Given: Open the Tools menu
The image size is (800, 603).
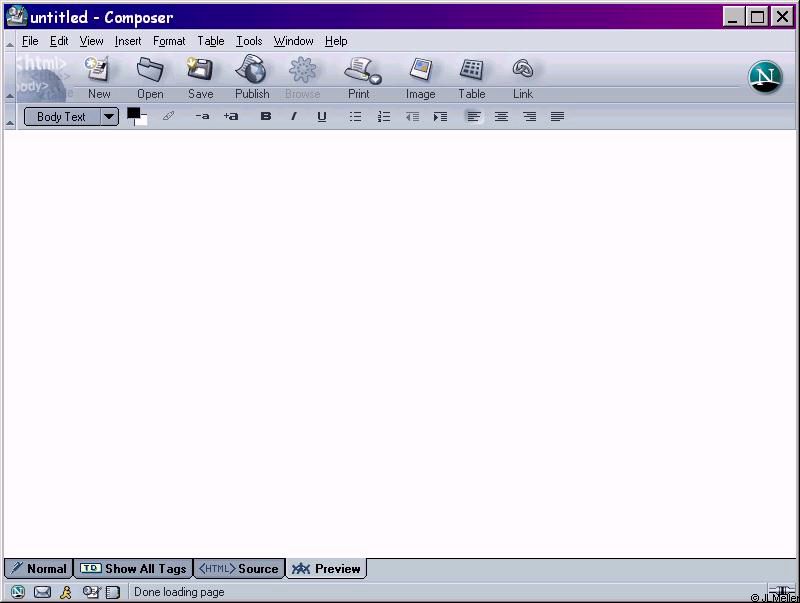Looking at the screenshot, I should click(x=249, y=41).
